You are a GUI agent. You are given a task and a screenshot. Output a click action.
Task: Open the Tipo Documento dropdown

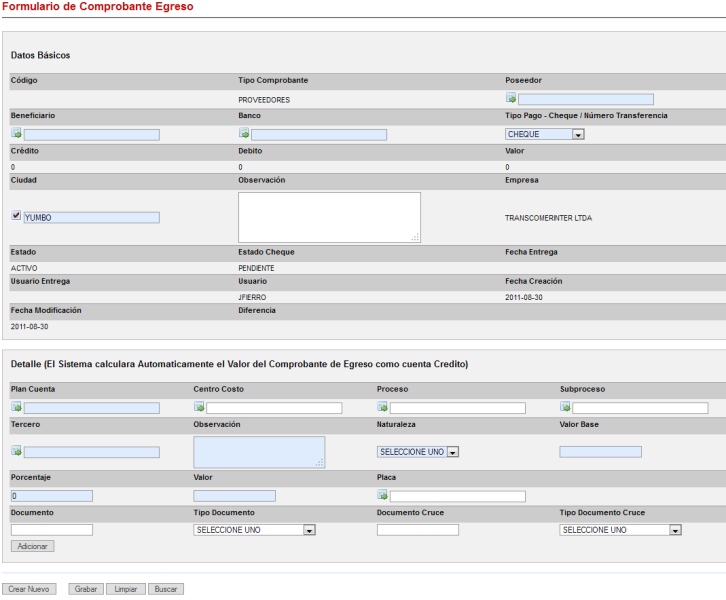pos(255,530)
